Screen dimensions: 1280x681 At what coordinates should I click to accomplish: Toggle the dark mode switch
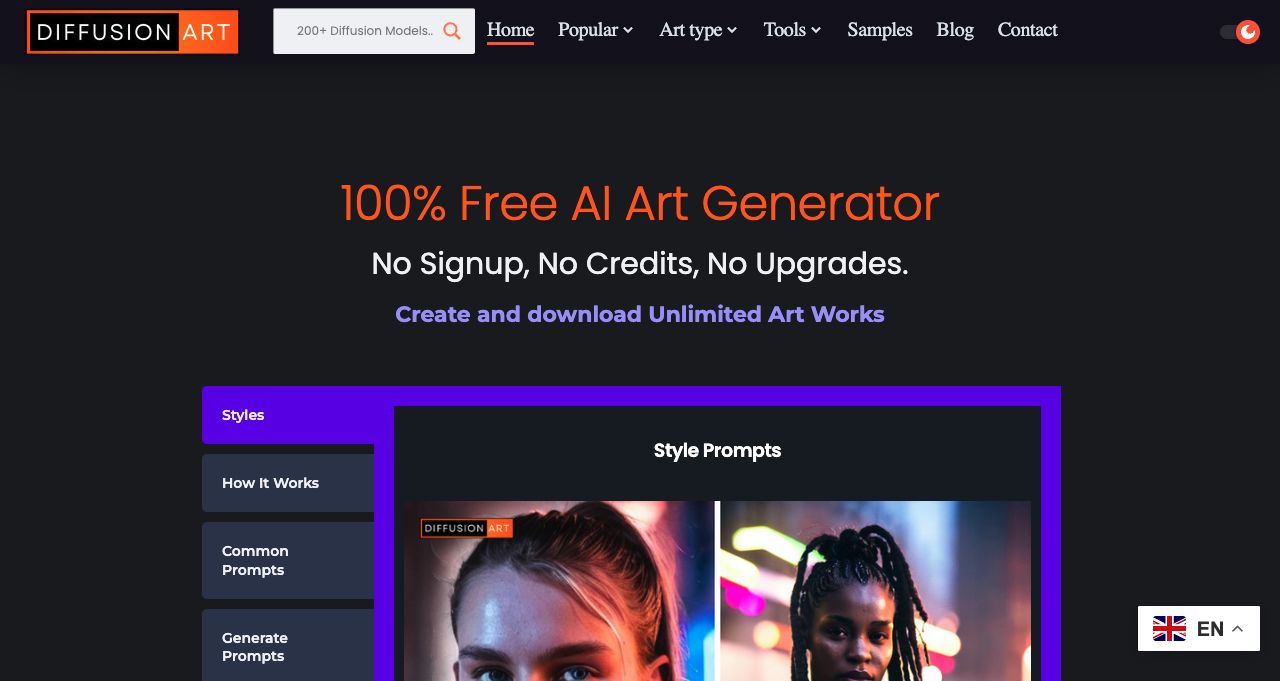[x=1240, y=32]
